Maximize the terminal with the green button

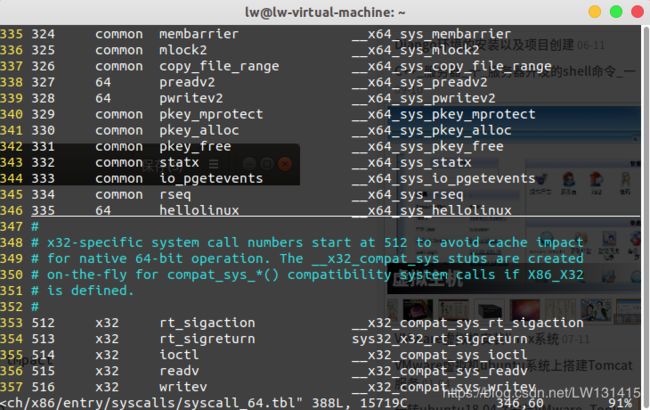click(616, 12)
